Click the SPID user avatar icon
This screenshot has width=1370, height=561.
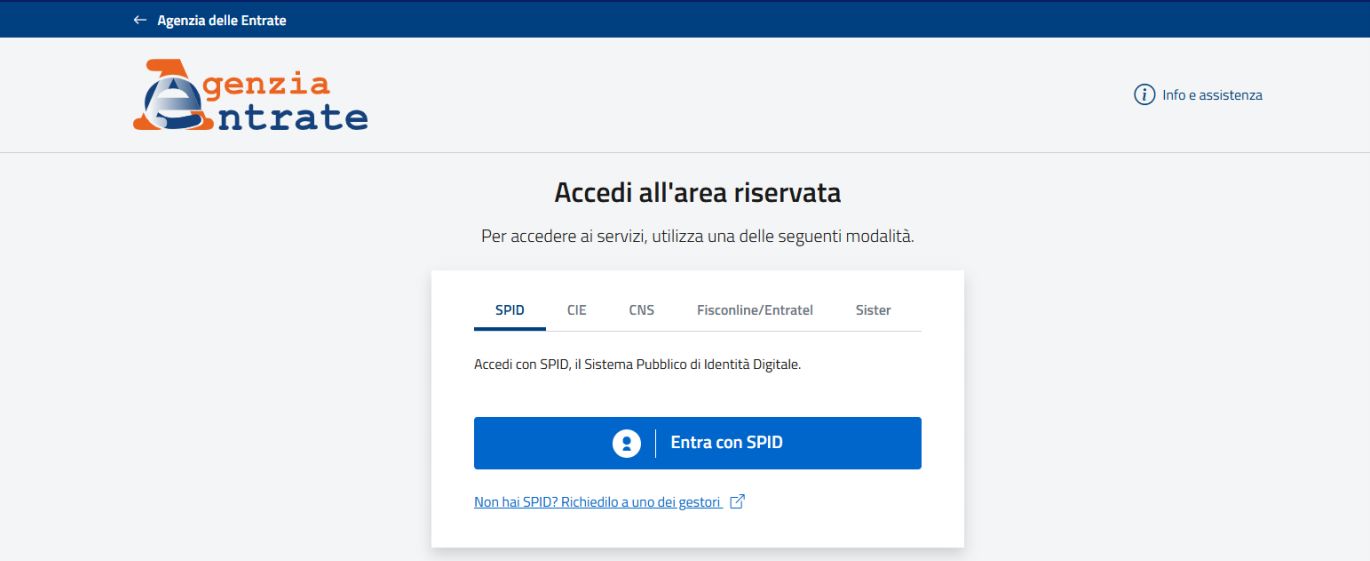click(x=626, y=443)
